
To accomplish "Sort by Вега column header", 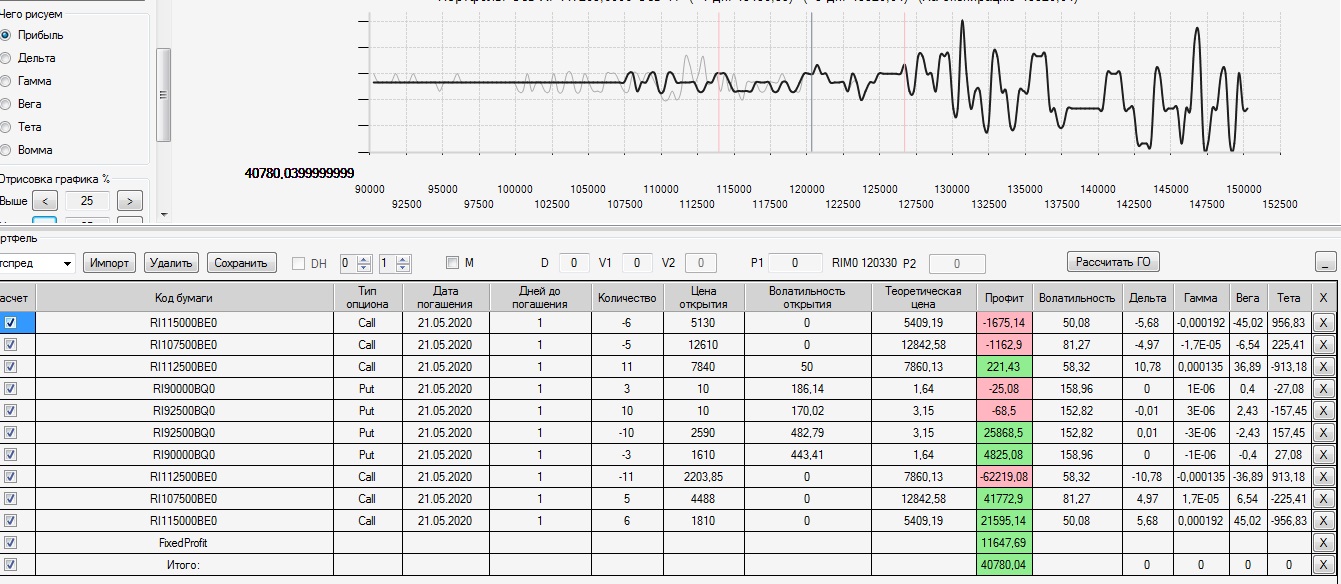I will click(x=1248, y=298).
